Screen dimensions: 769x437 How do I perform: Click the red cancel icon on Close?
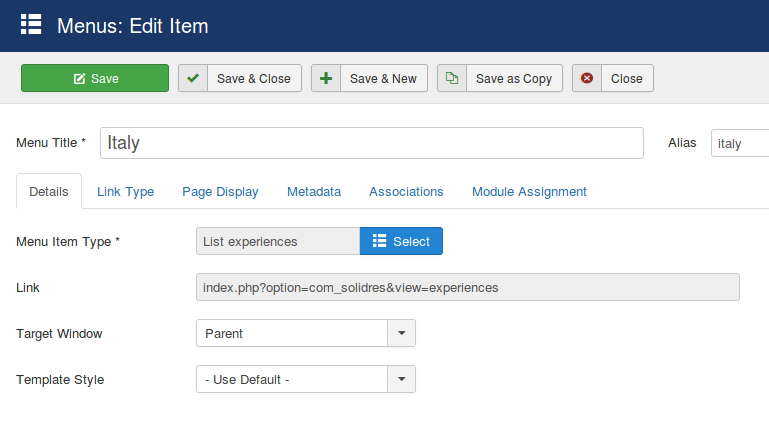[587, 79]
